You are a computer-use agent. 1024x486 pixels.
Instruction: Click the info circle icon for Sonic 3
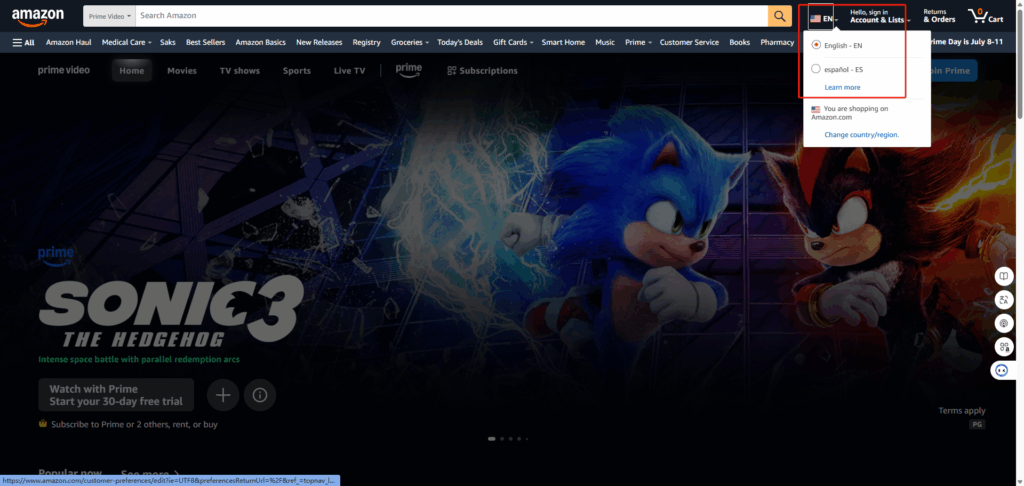coord(260,395)
